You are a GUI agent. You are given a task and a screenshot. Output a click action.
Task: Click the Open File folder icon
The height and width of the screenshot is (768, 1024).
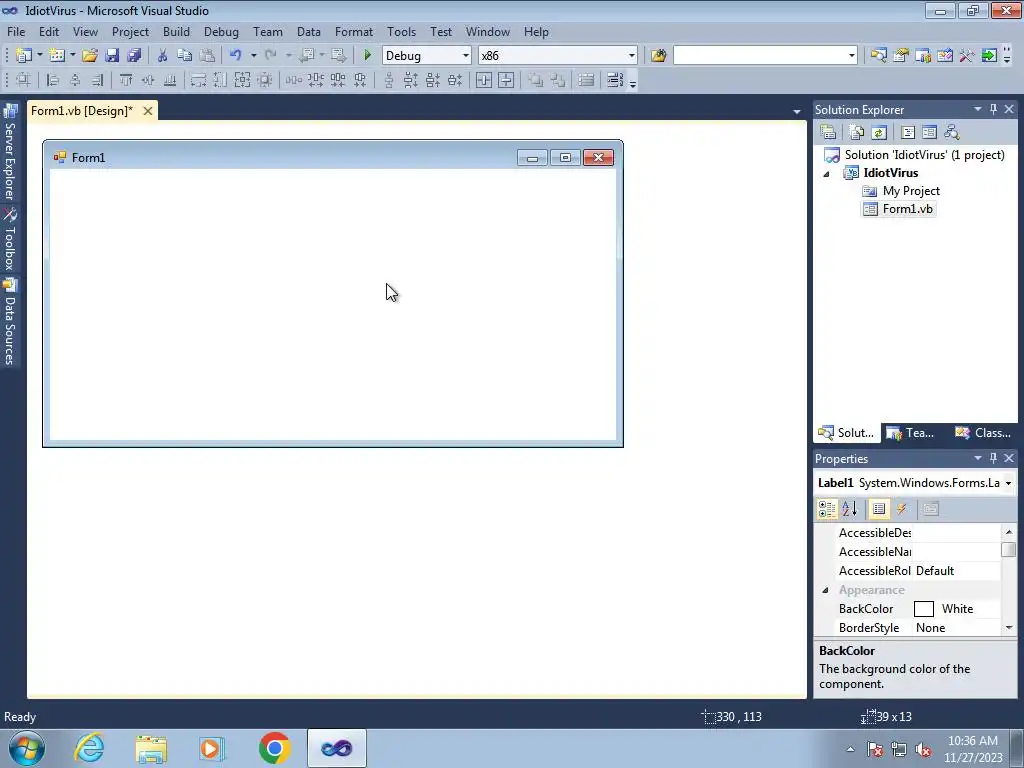[x=90, y=56]
